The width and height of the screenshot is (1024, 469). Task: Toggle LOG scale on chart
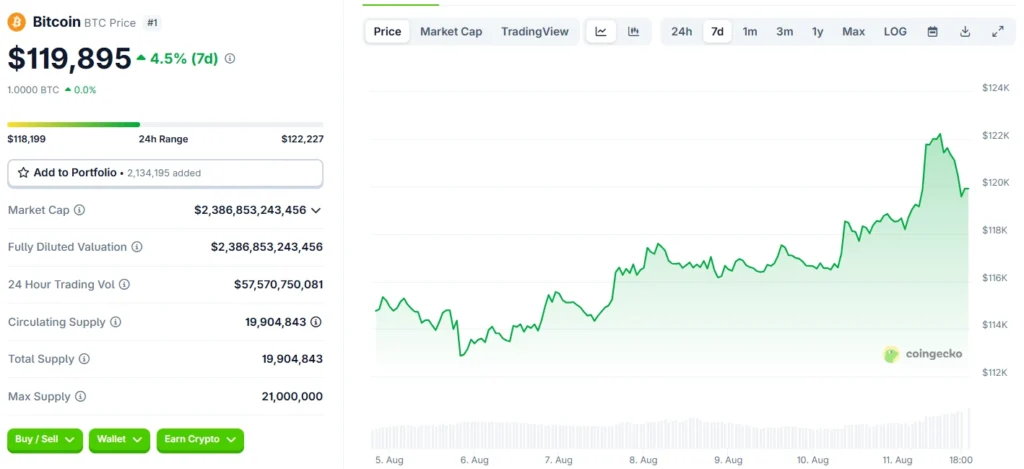click(x=895, y=31)
